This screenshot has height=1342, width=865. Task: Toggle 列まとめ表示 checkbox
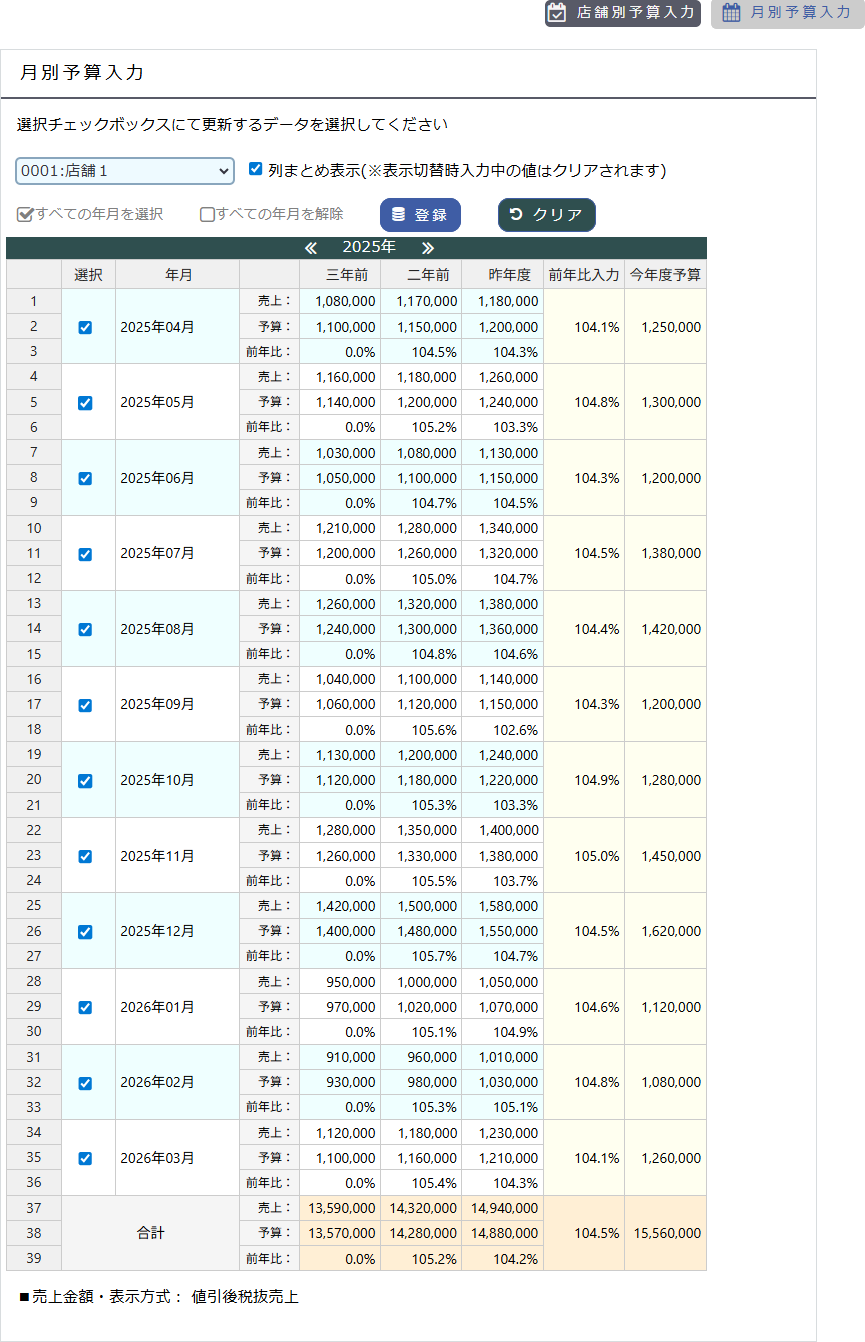coord(255,170)
